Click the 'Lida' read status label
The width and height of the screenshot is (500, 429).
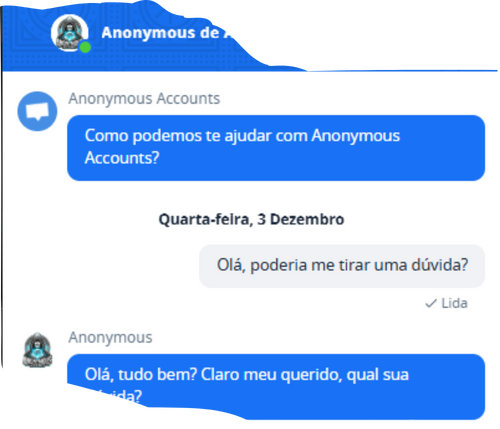454,303
